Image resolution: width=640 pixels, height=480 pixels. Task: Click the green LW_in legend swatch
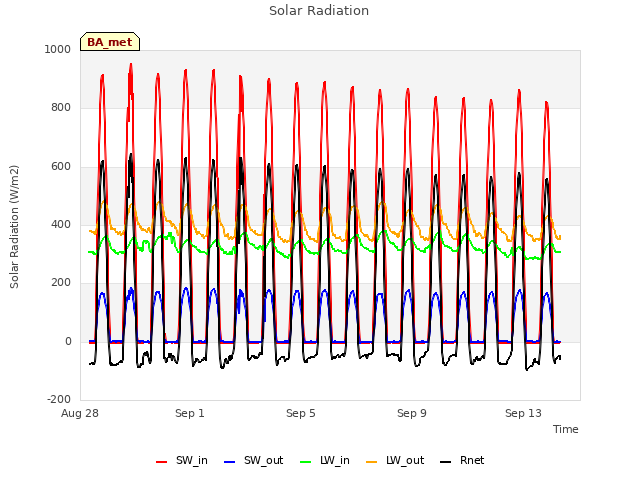pyautogui.click(x=305, y=462)
